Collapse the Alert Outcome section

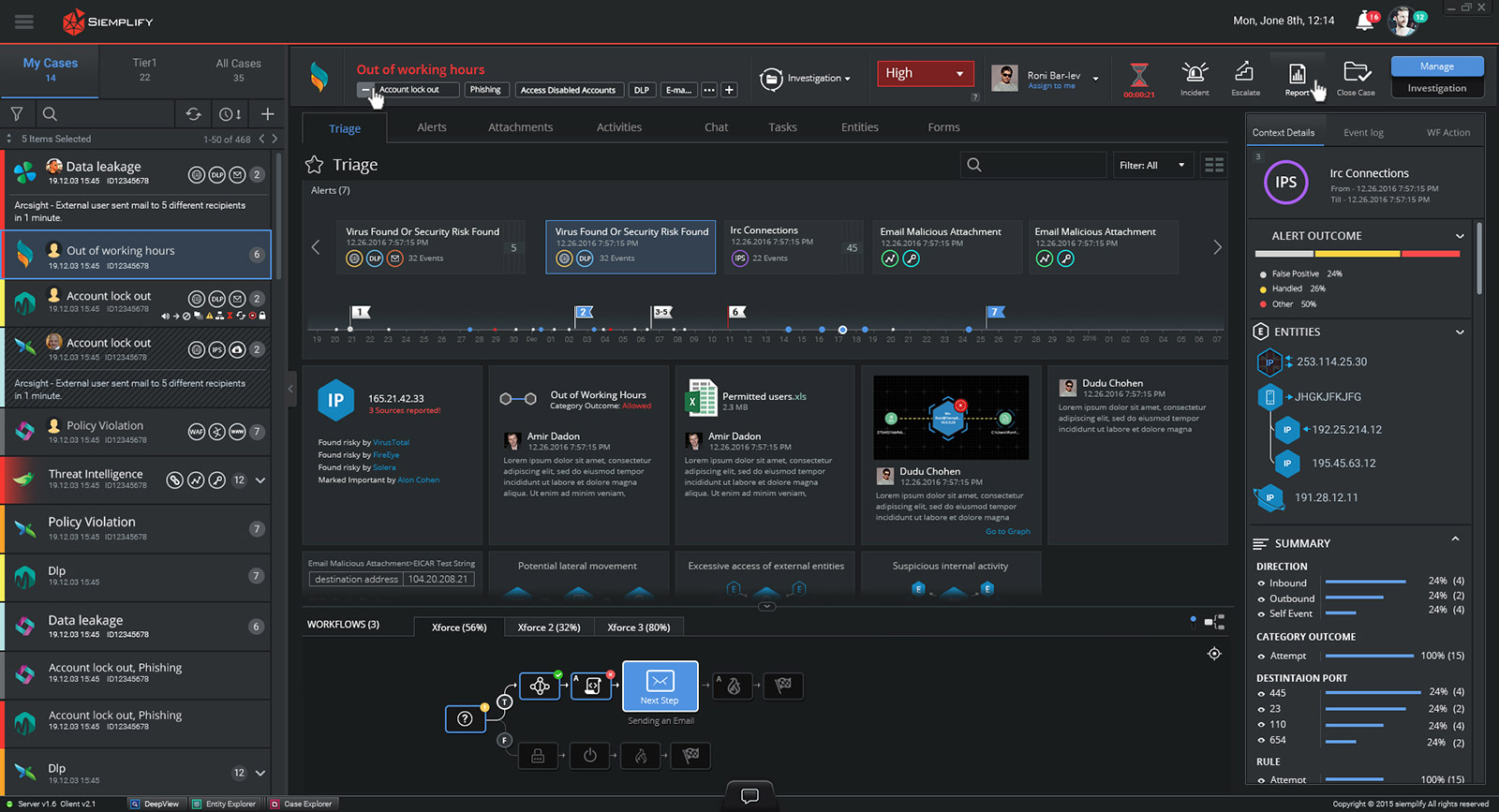coord(1459,236)
